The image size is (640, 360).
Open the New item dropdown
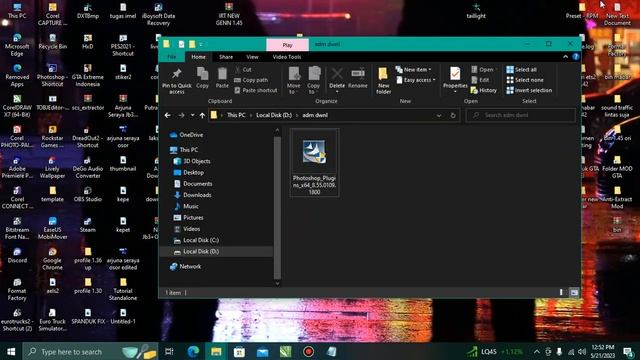pos(413,70)
